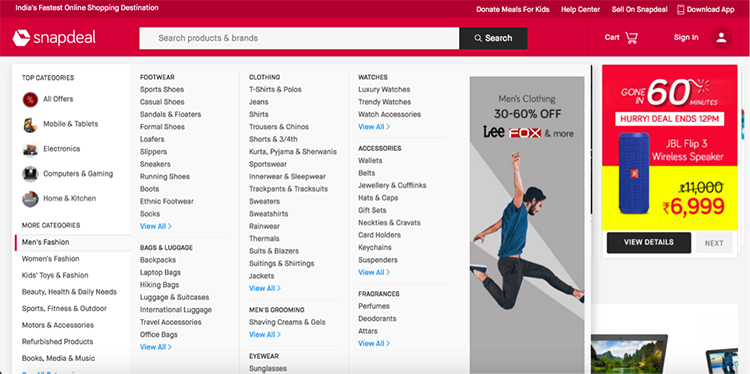750x374 pixels.
Task: Focus the Search products & brands field
Action: pyautogui.click(x=299, y=38)
